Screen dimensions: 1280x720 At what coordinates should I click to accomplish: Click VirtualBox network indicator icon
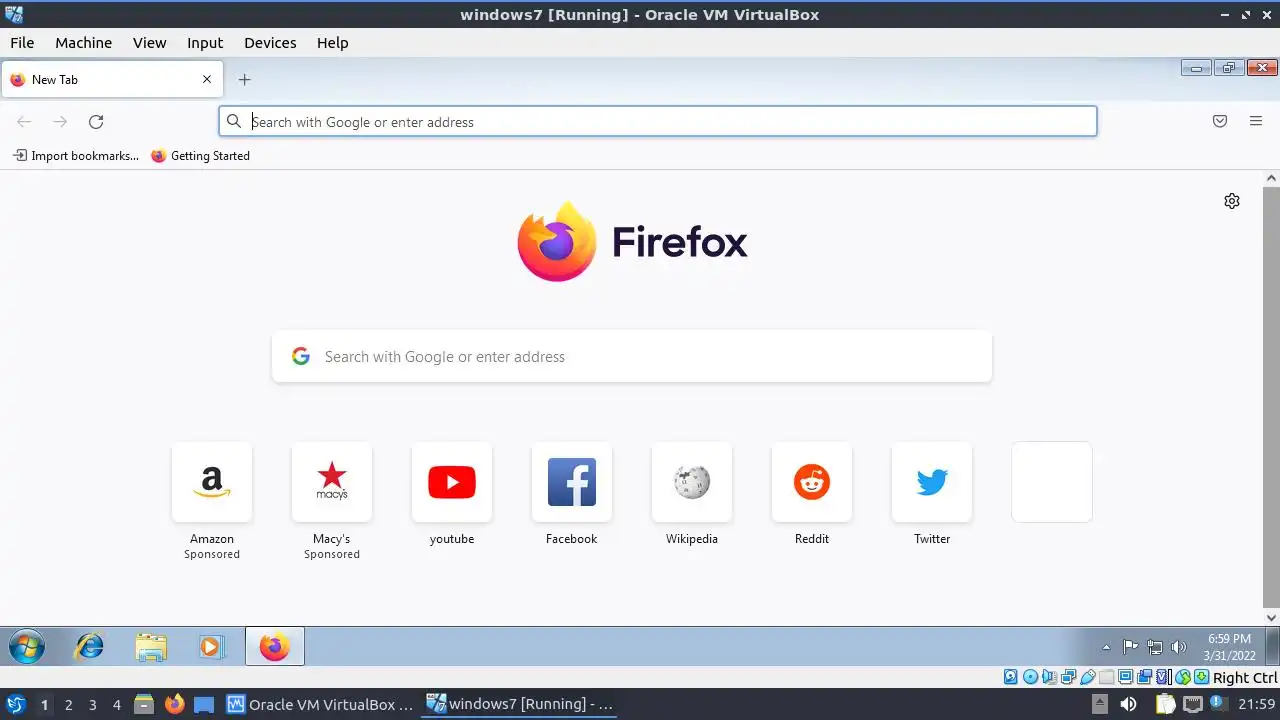[1068, 678]
